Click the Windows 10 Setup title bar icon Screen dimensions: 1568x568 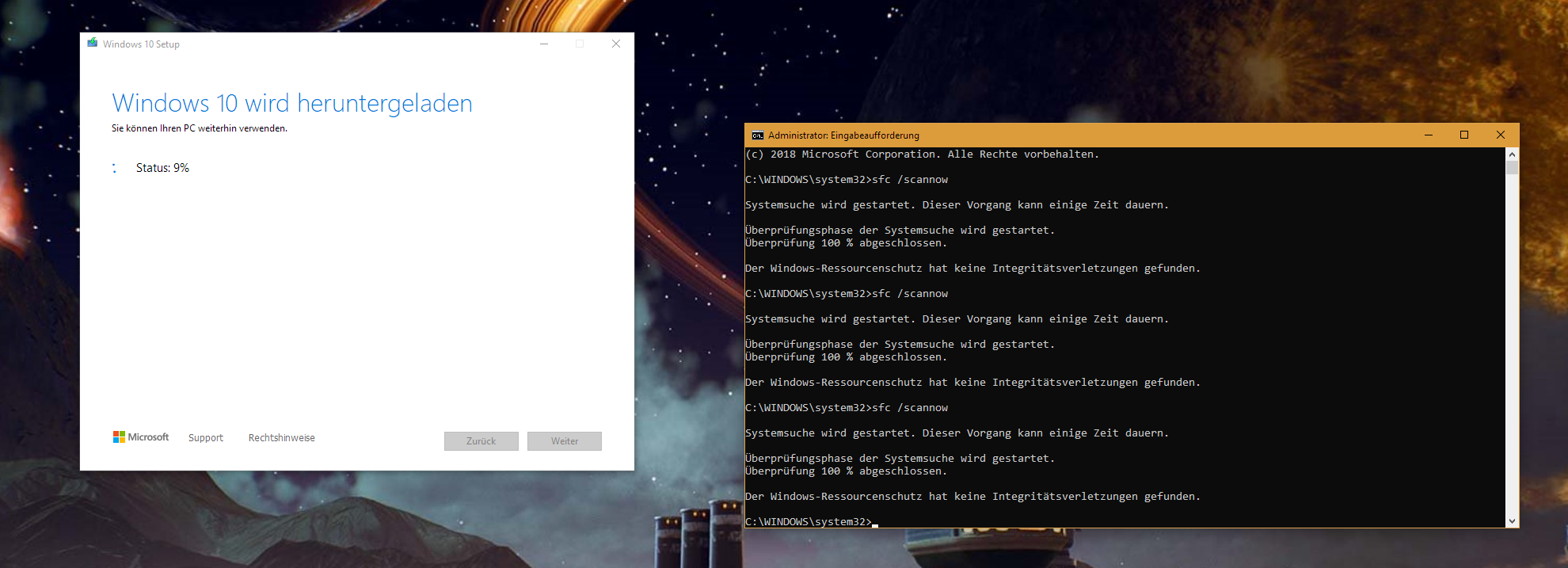point(93,44)
